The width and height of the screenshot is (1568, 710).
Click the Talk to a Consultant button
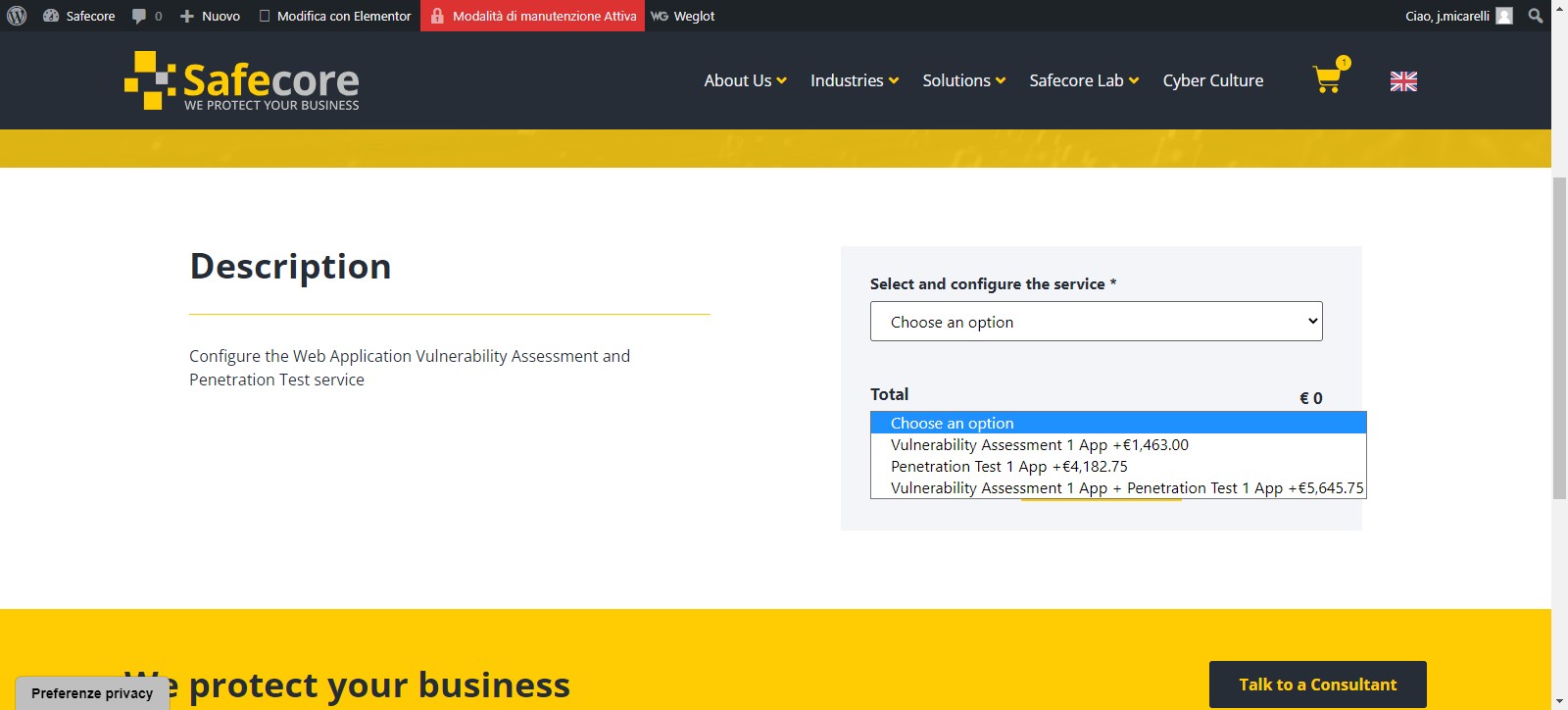tap(1318, 685)
